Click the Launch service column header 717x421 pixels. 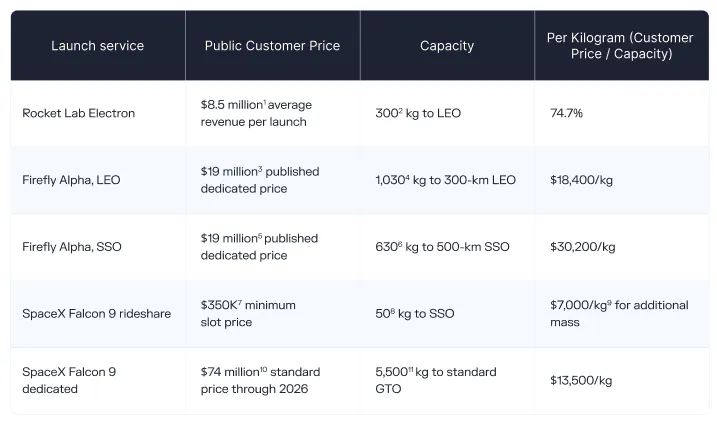click(97, 46)
